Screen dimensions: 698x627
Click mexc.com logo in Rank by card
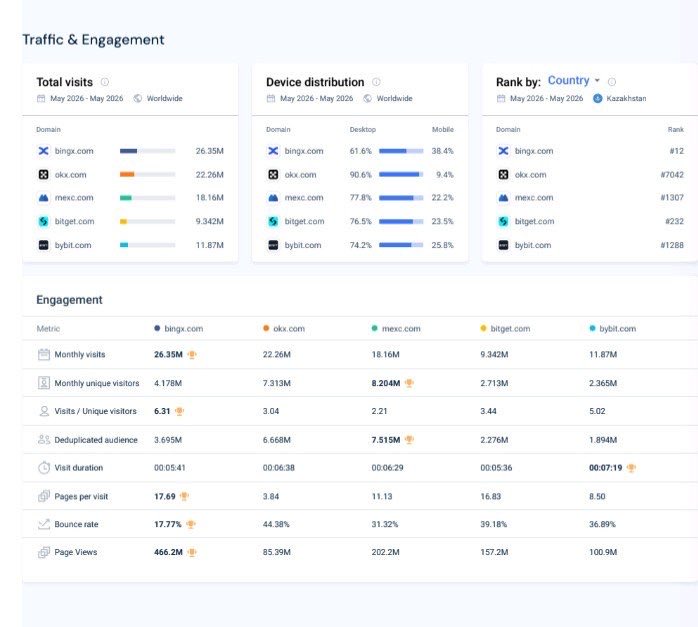(x=503, y=198)
